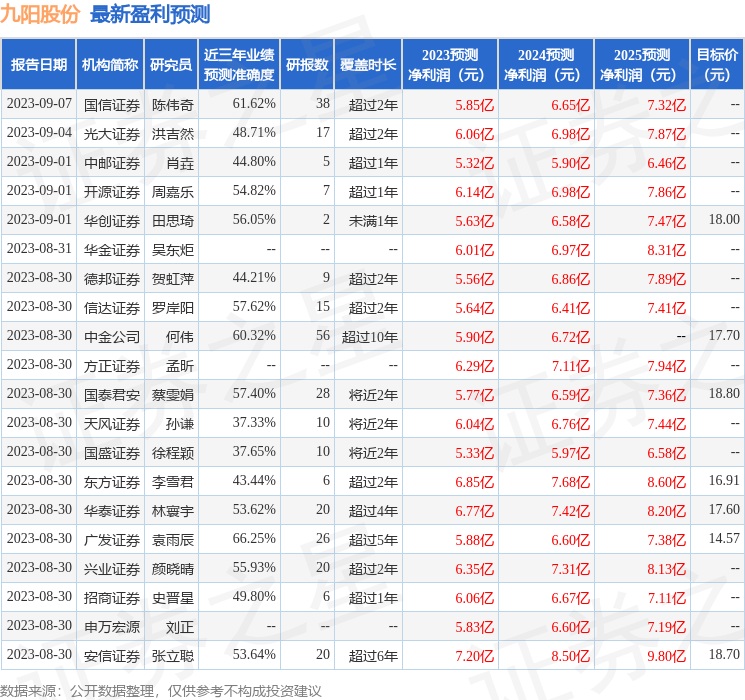This screenshot has height=700, width=745.
Task: Click the 华创证券 institution cell
Action: [112, 221]
